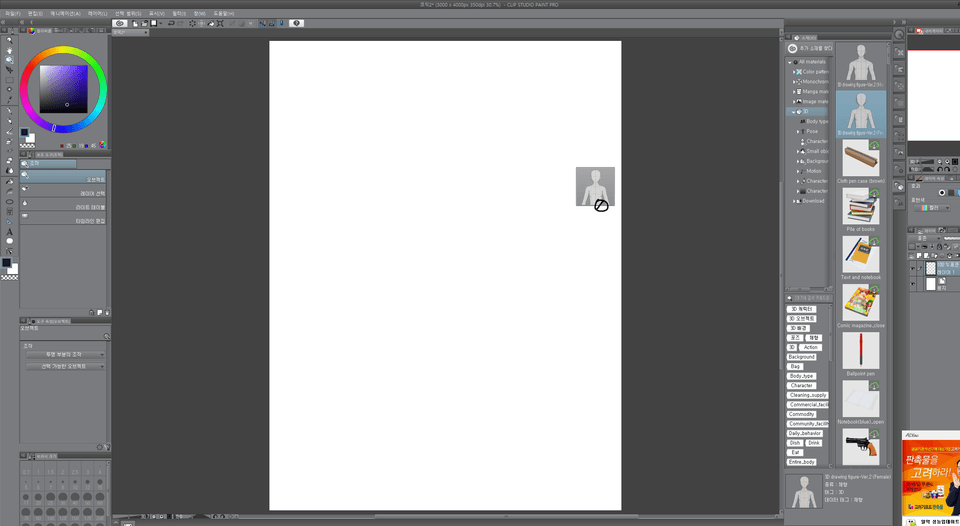Select the Cloth pen case (brown) thumbnail
Screen dimensions: 960x526
pyautogui.click(x=860, y=158)
